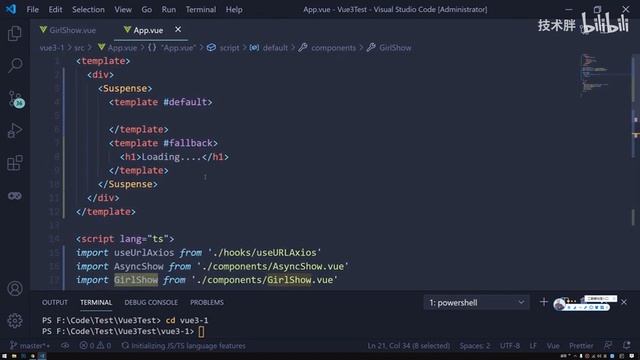This screenshot has width=640, height=360.
Task: Close the App.vue editor tab
Action: [x=178, y=29]
